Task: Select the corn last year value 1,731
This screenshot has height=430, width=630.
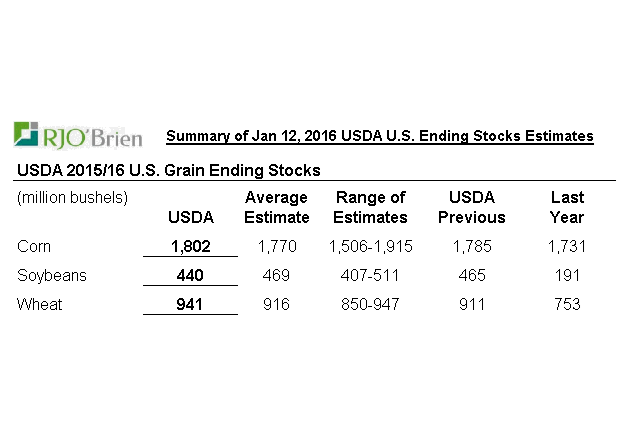Action: click(x=567, y=245)
